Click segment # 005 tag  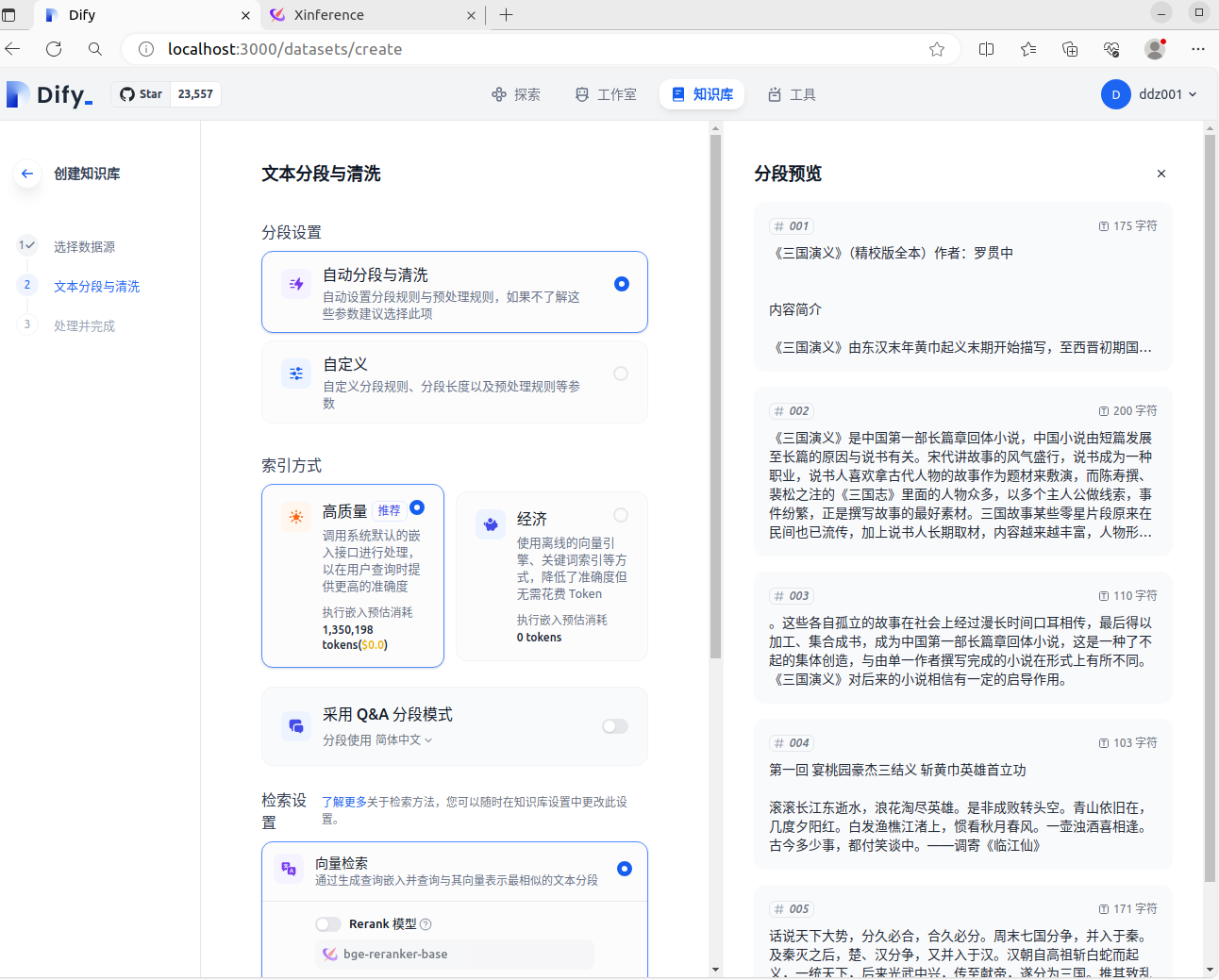click(792, 909)
